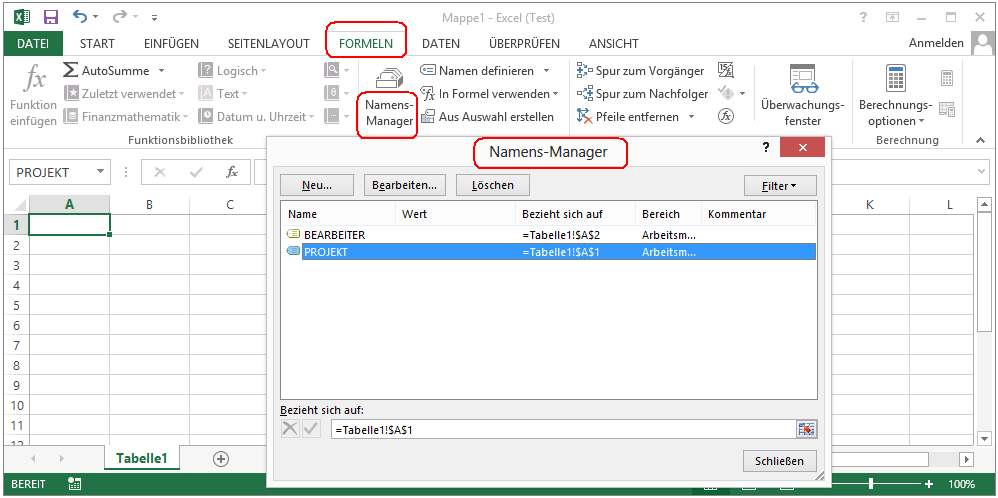Click the undo arrow icon

[80, 16]
